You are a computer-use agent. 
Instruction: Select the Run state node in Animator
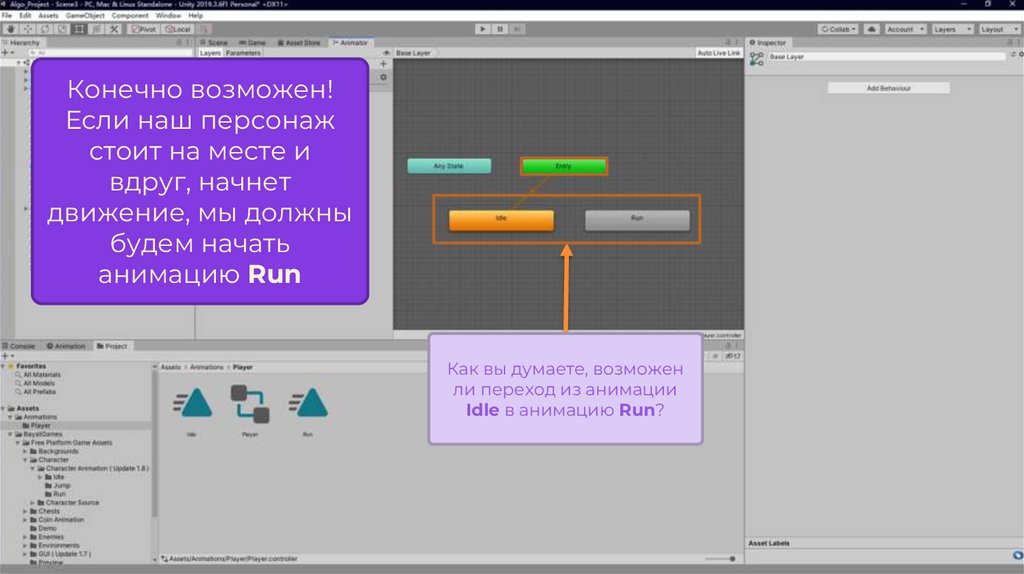[637, 219]
